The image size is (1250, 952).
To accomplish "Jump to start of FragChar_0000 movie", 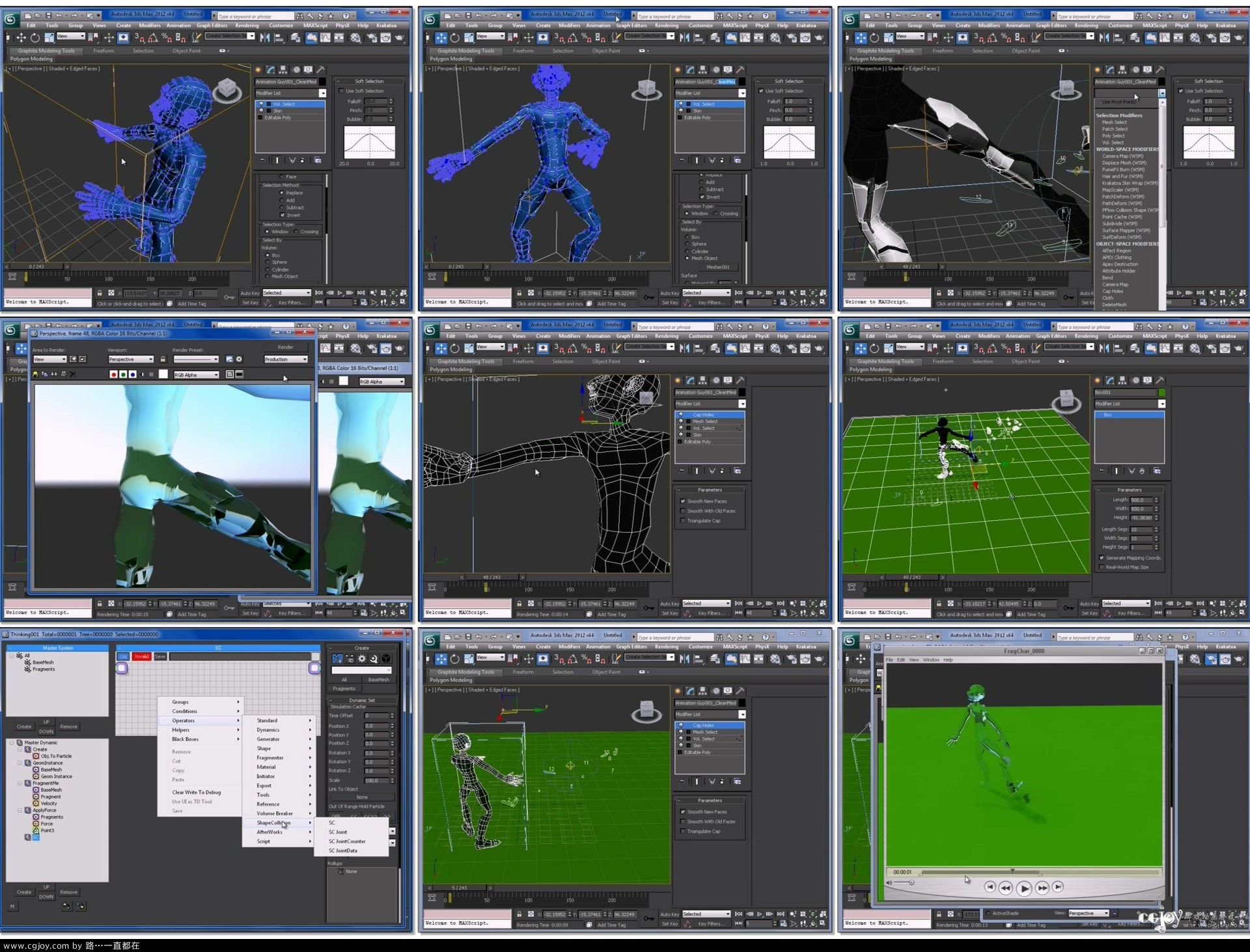I will tap(990, 887).
